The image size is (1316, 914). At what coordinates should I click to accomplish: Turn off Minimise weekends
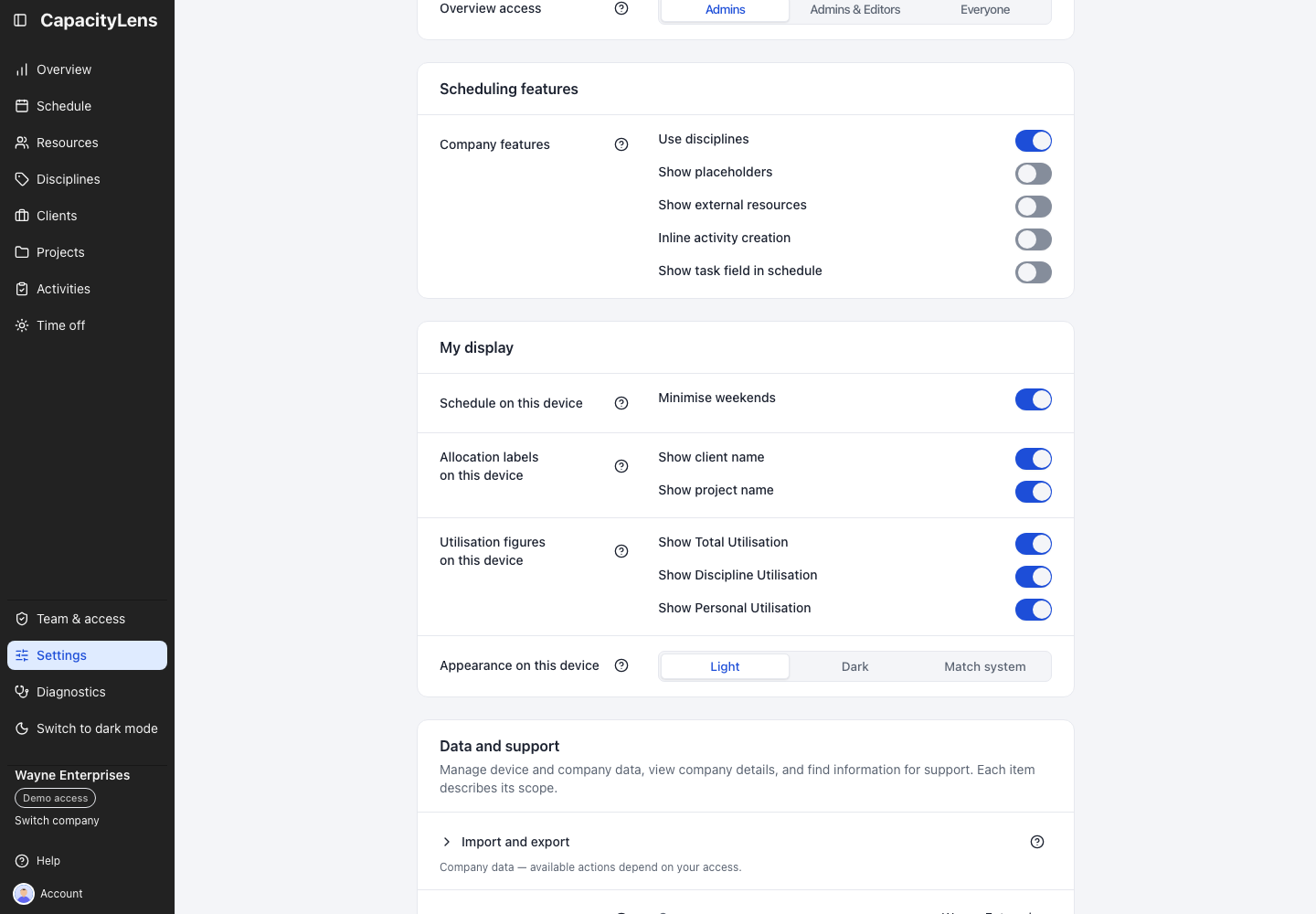click(x=1034, y=399)
